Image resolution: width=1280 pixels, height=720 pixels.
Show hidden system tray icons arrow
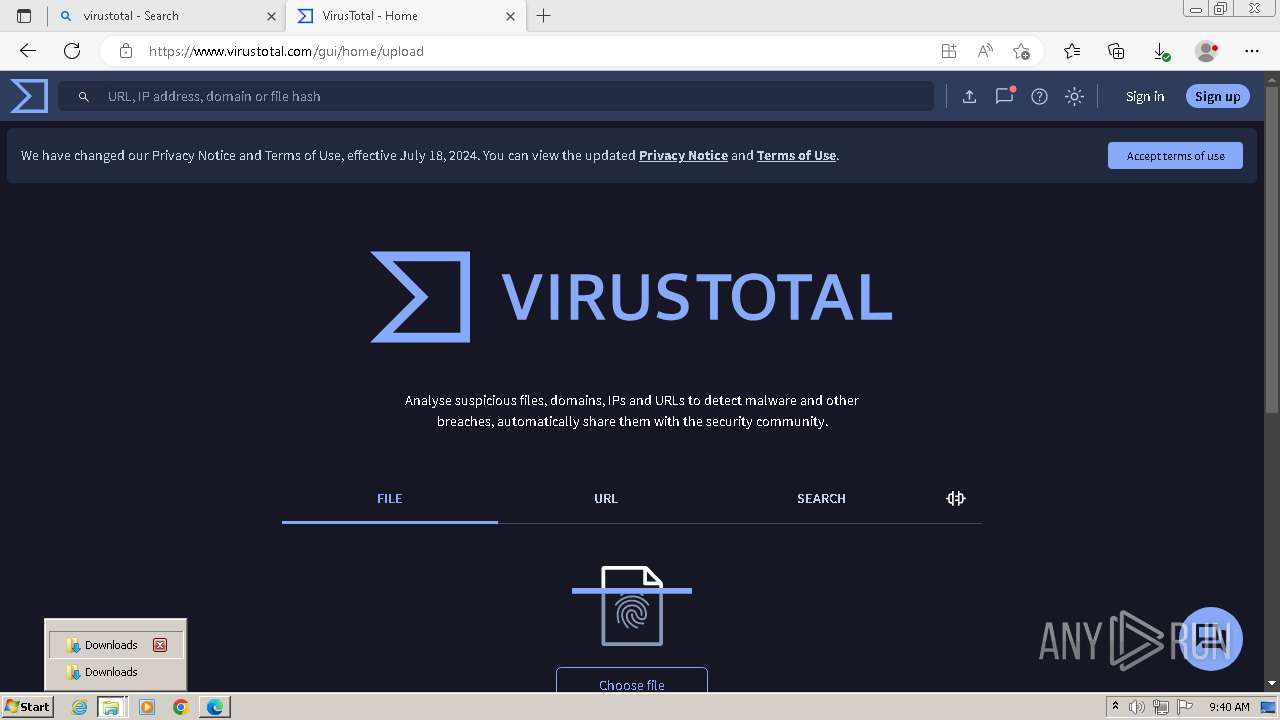[x=1115, y=707]
